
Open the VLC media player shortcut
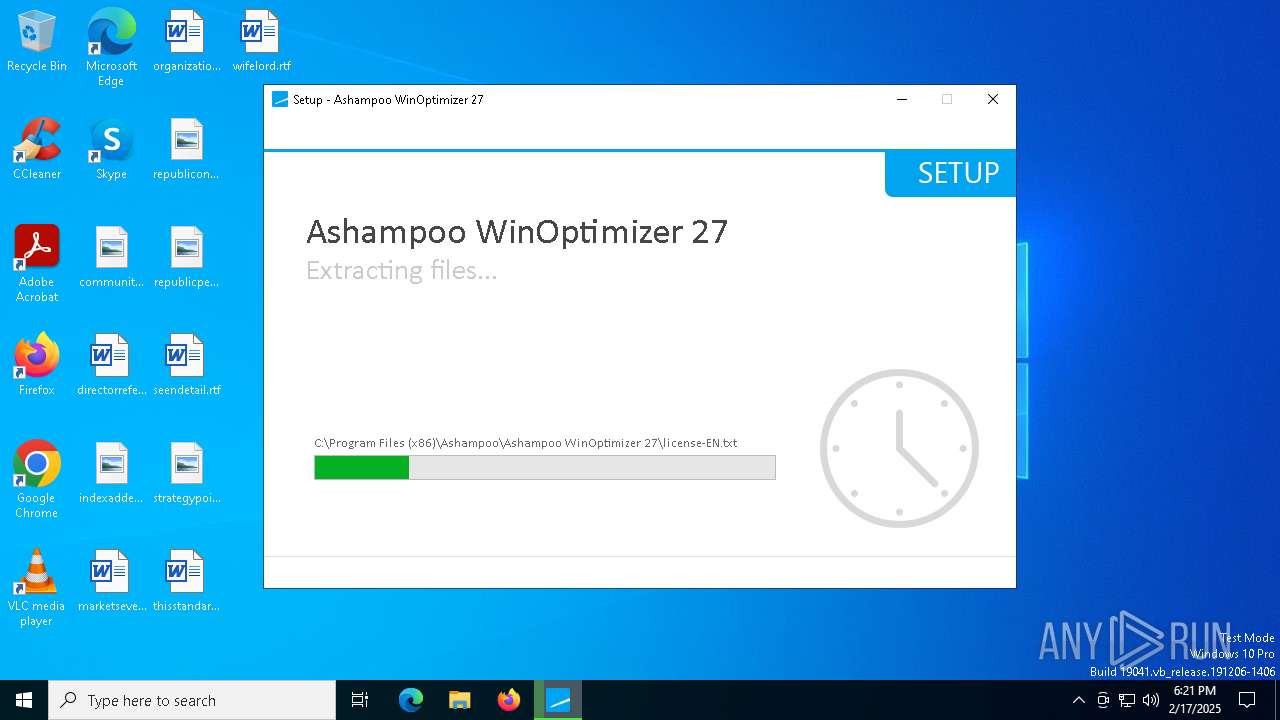(x=37, y=588)
